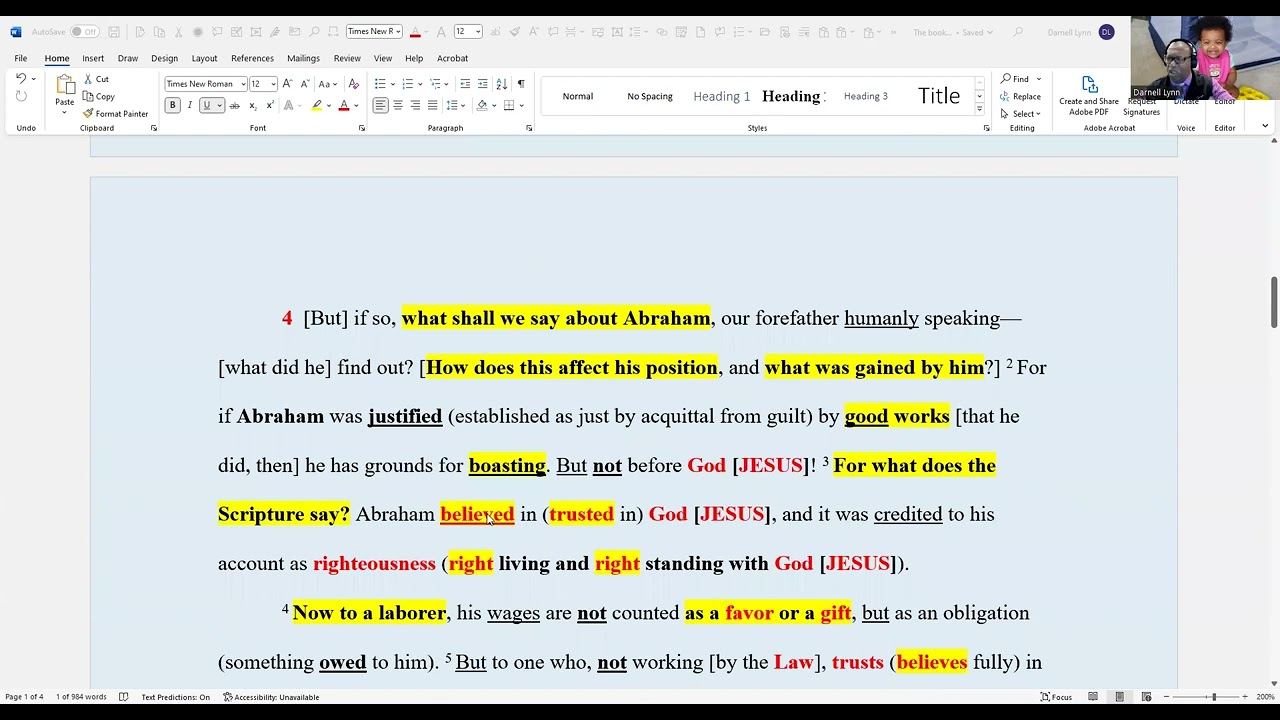Open the Acrobat tab
The image size is (1280, 720).
(452, 58)
